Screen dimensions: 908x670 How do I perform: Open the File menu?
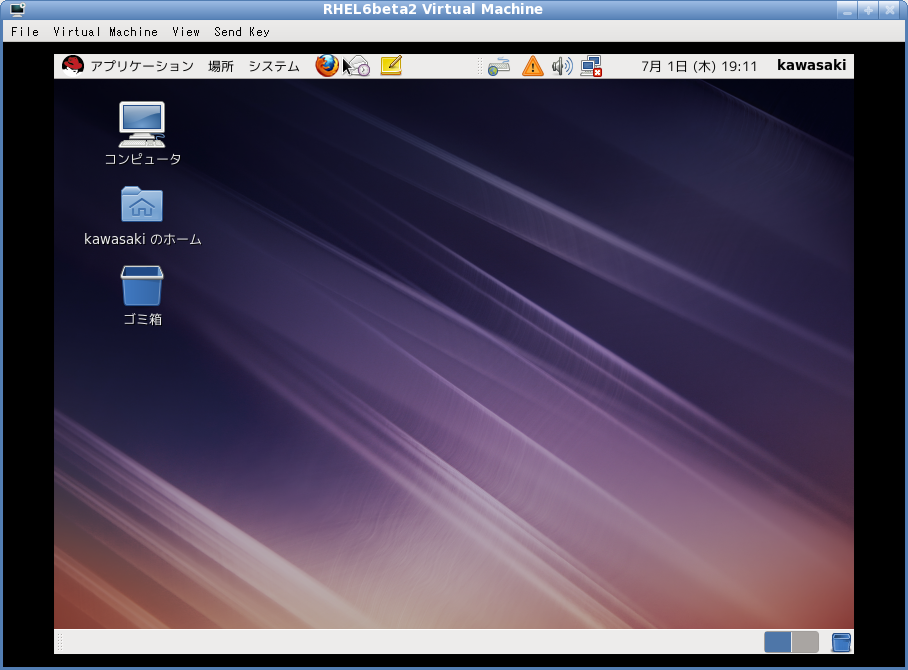coord(25,32)
